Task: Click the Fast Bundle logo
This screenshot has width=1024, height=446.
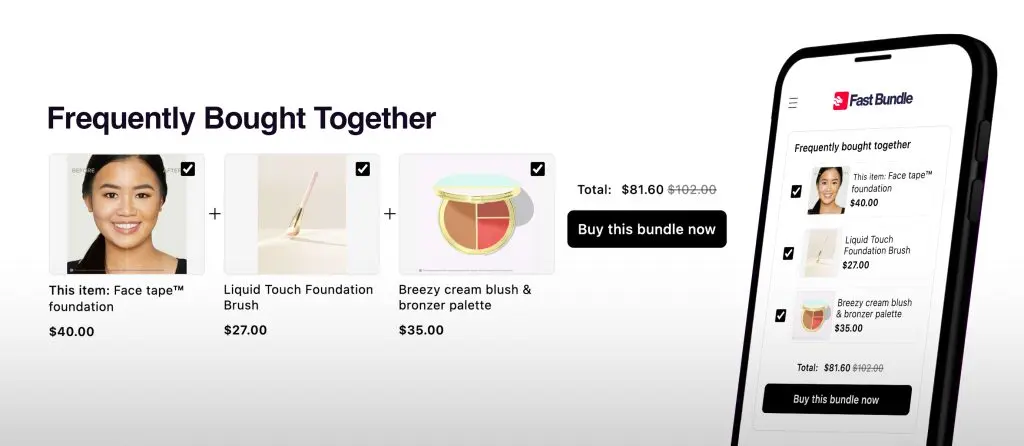Action: pyautogui.click(x=872, y=100)
